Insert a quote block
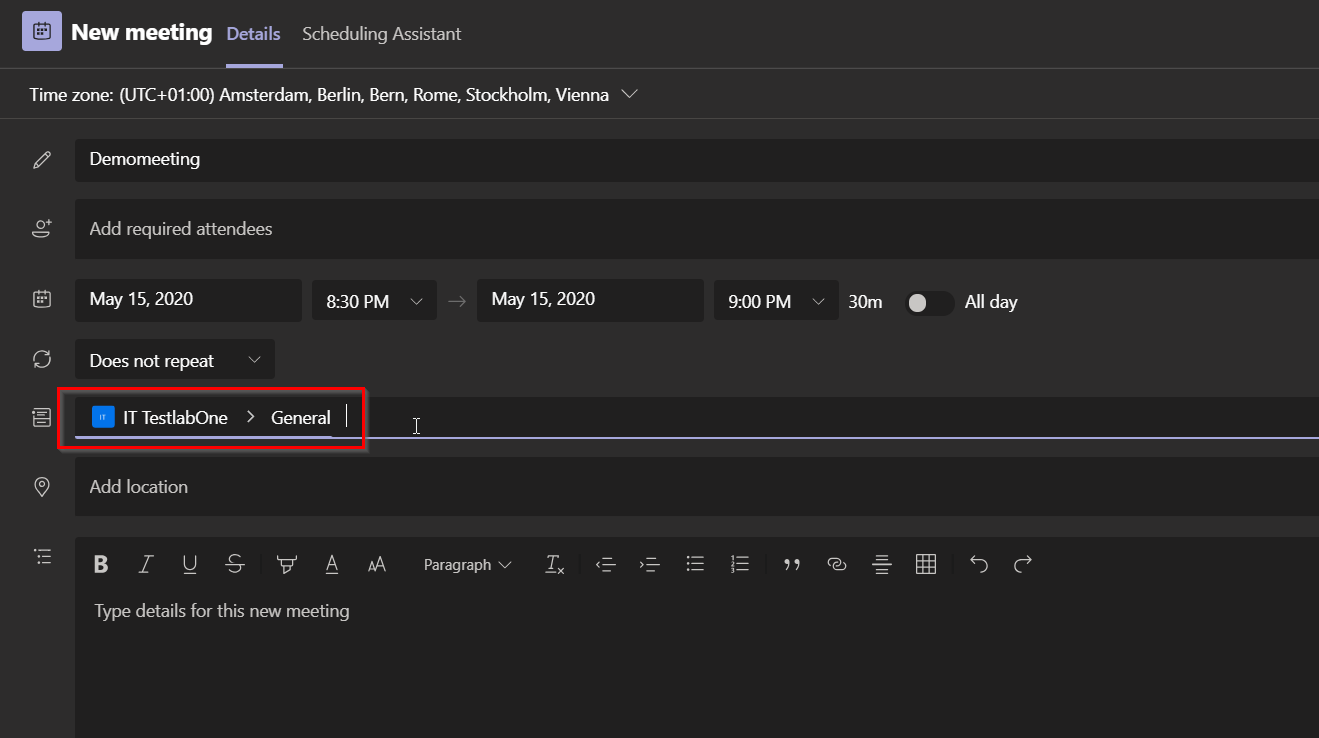1319x738 pixels. click(792, 565)
